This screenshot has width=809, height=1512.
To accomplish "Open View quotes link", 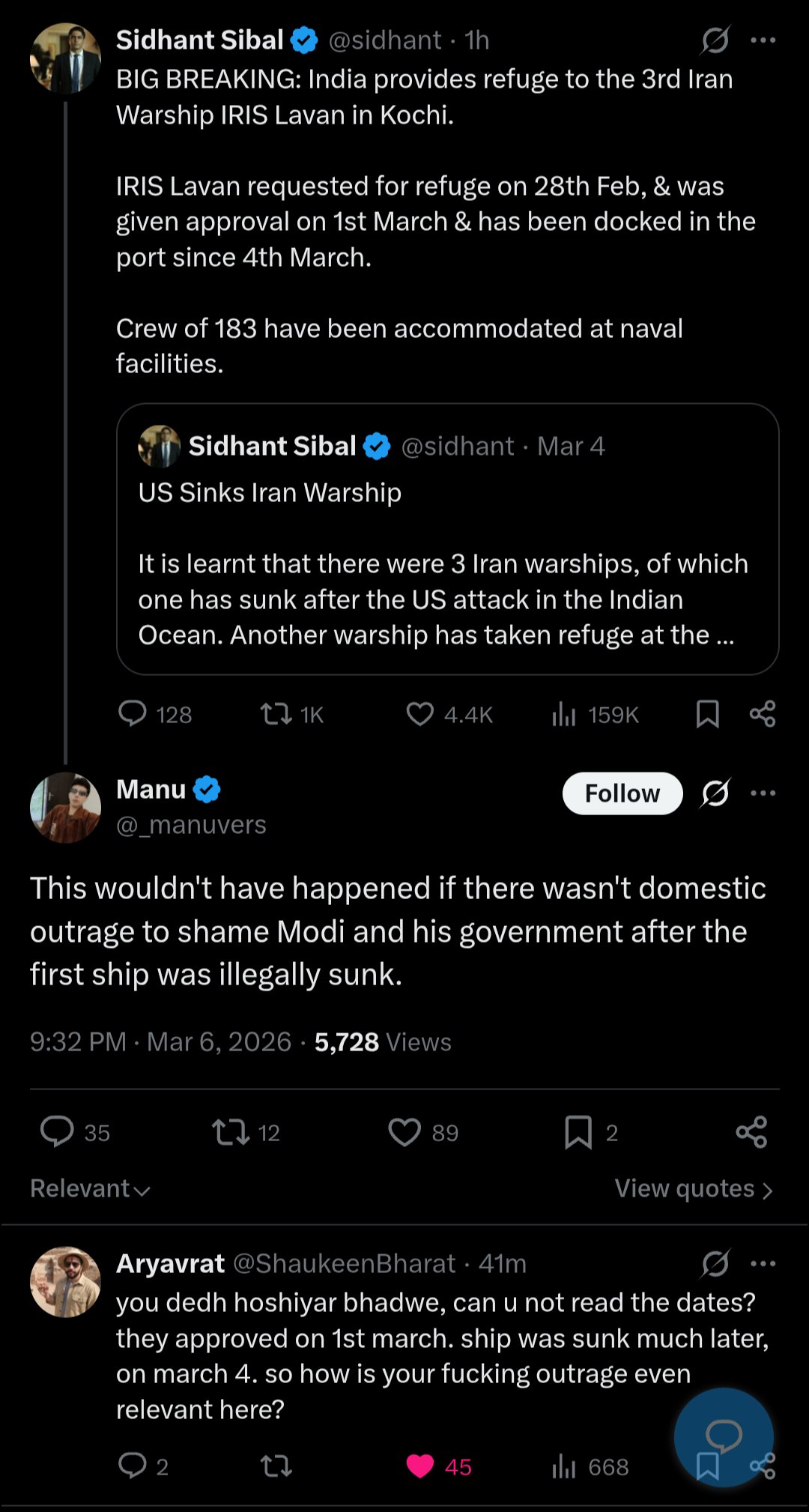I will click(x=693, y=1189).
